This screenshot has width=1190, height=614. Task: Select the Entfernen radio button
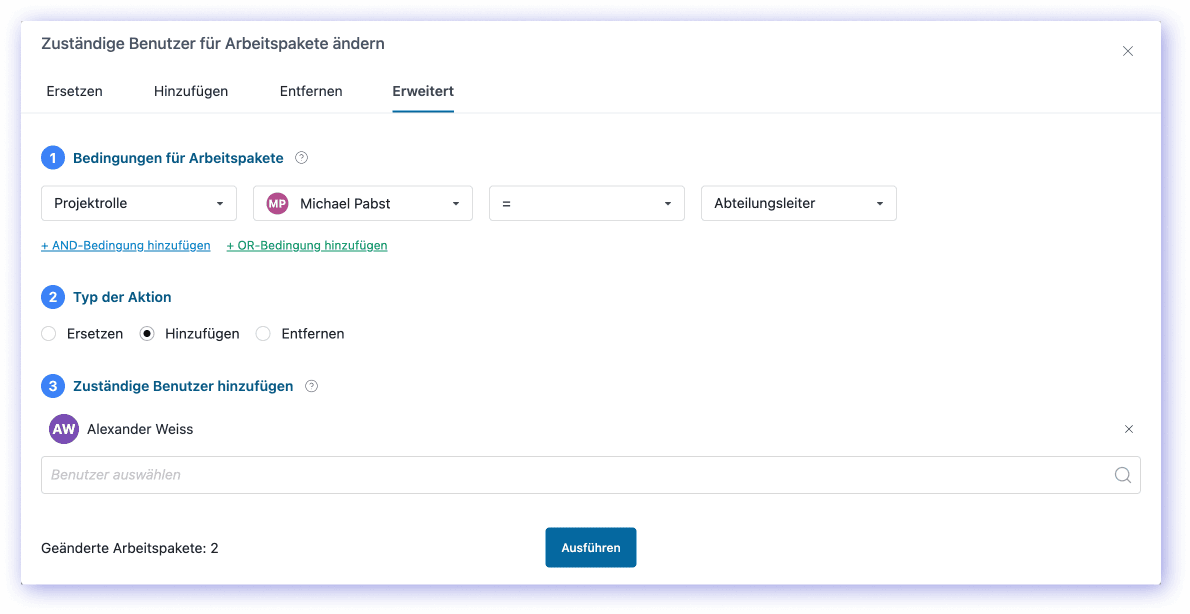[263, 334]
